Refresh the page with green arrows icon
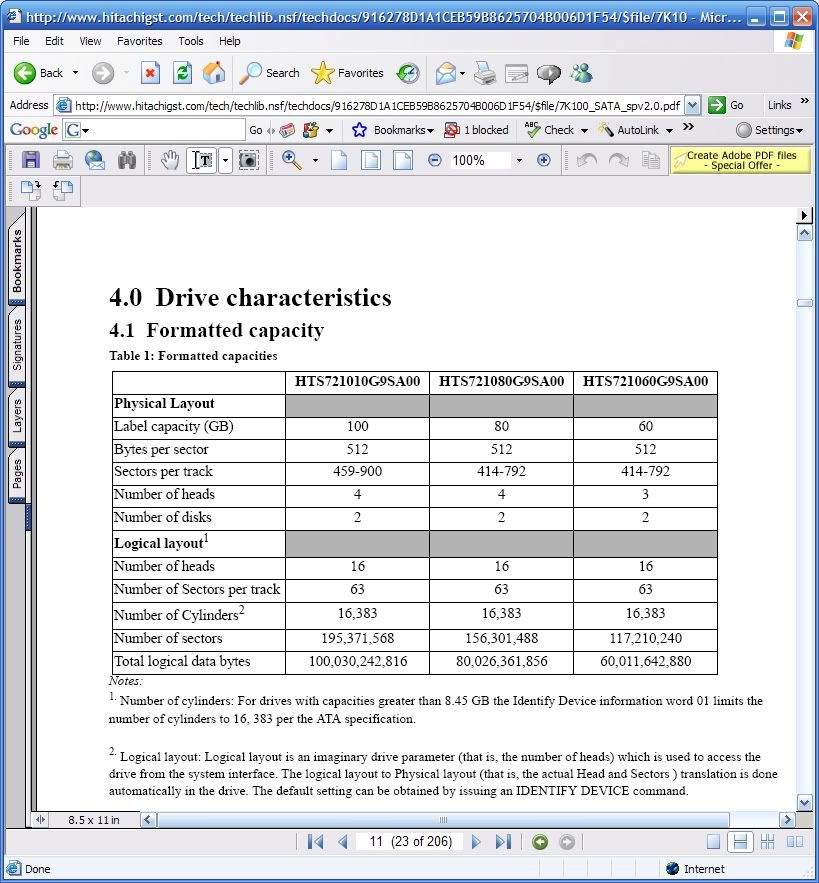Viewport: 819px width, 883px height. [182, 73]
